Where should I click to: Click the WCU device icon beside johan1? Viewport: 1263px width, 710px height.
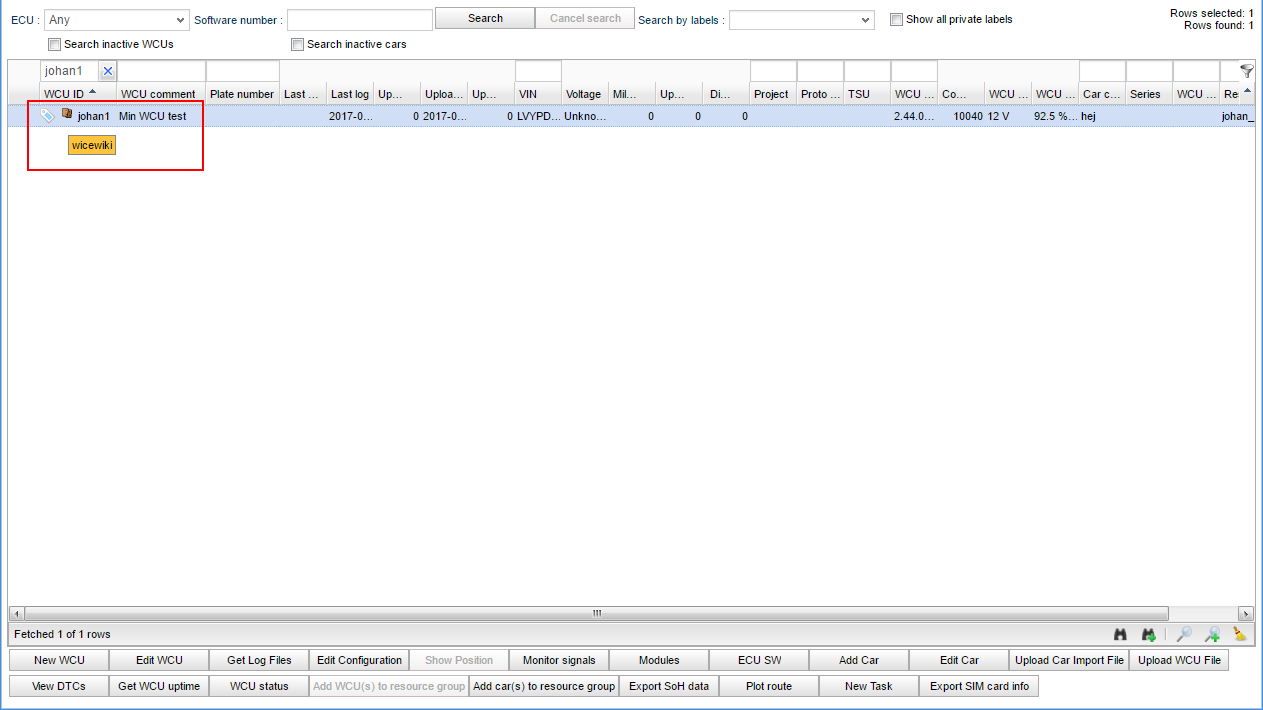point(67,115)
